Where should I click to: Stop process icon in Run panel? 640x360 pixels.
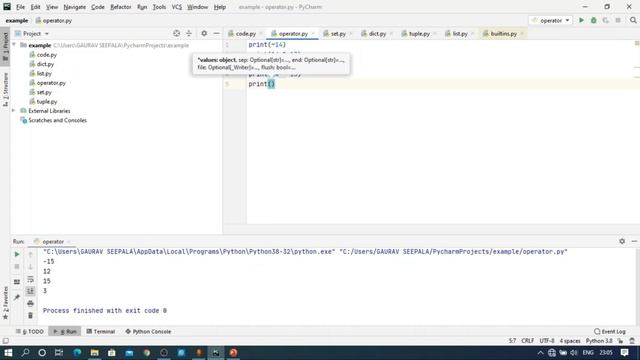17,267
